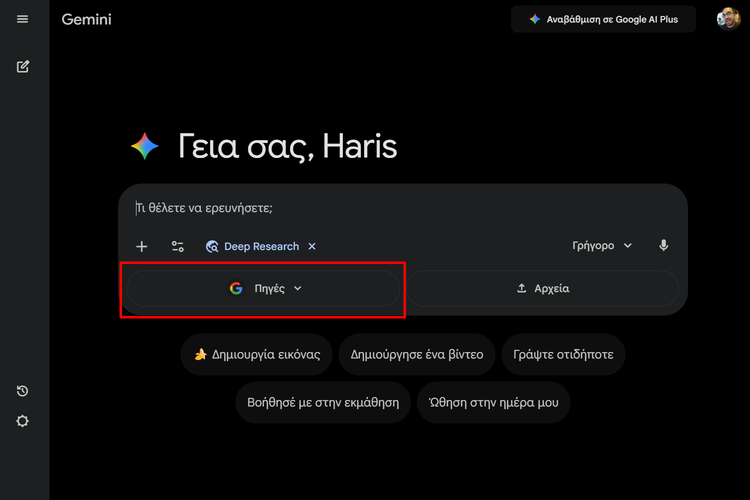The image size is (750, 500).
Task: Open the activity history icon
Action: 23,391
